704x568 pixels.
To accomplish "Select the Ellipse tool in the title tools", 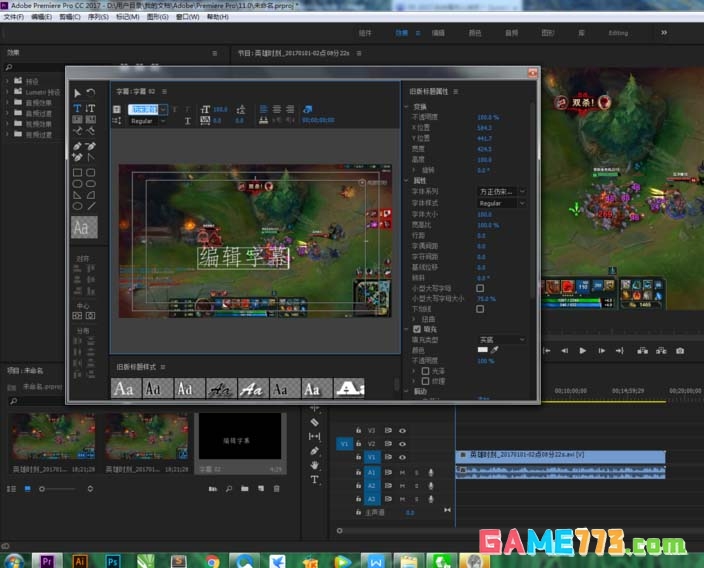I will (x=77, y=206).
